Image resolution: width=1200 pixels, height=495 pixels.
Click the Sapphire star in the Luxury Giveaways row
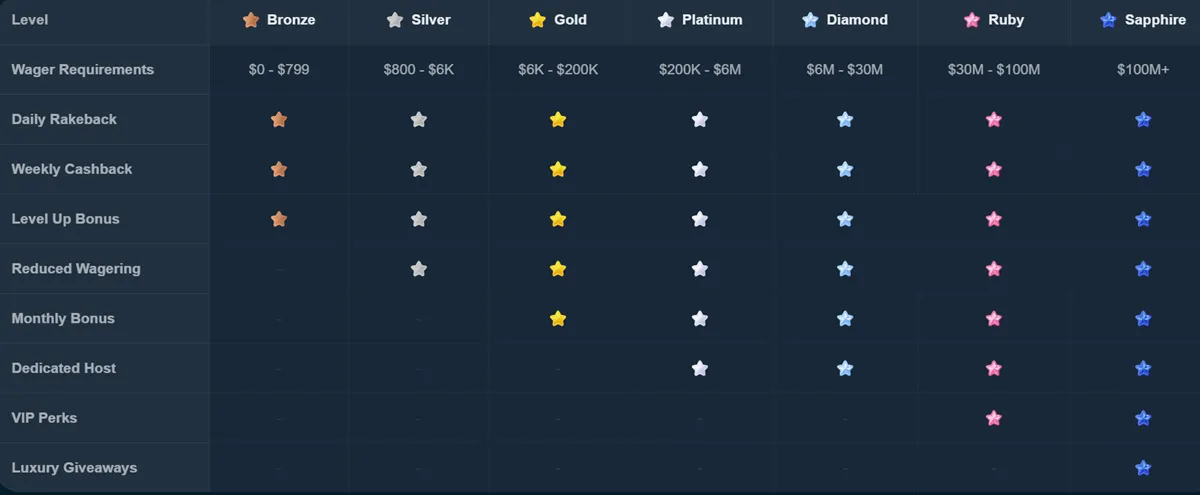[1143, 468]
